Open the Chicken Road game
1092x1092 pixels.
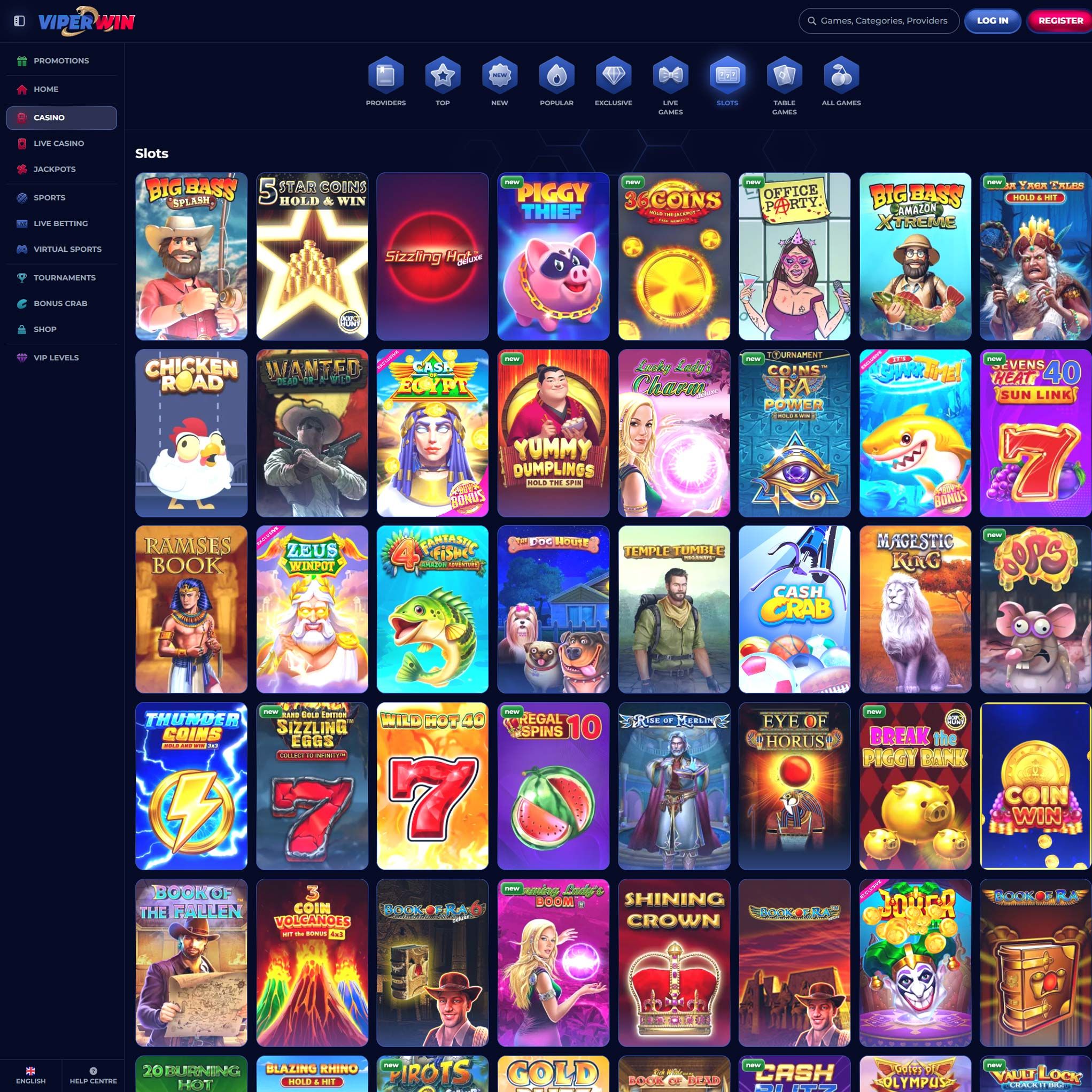191,433
